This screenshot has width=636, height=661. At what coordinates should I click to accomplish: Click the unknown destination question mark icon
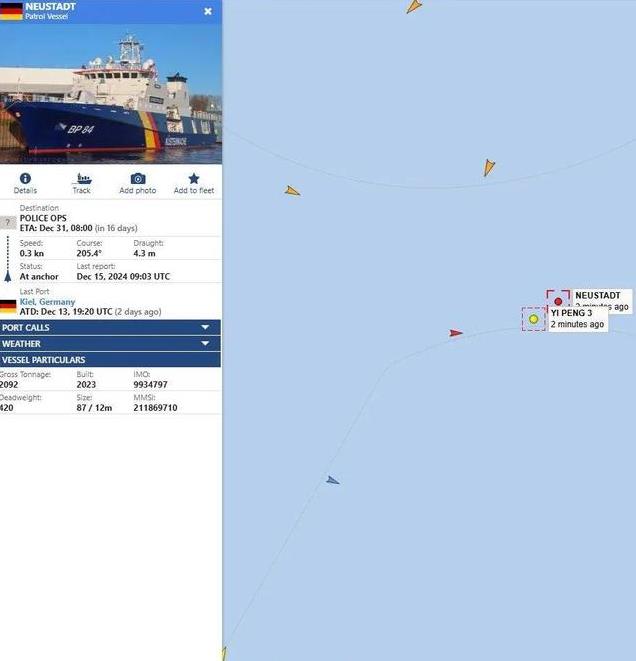(x=8, y=222)
